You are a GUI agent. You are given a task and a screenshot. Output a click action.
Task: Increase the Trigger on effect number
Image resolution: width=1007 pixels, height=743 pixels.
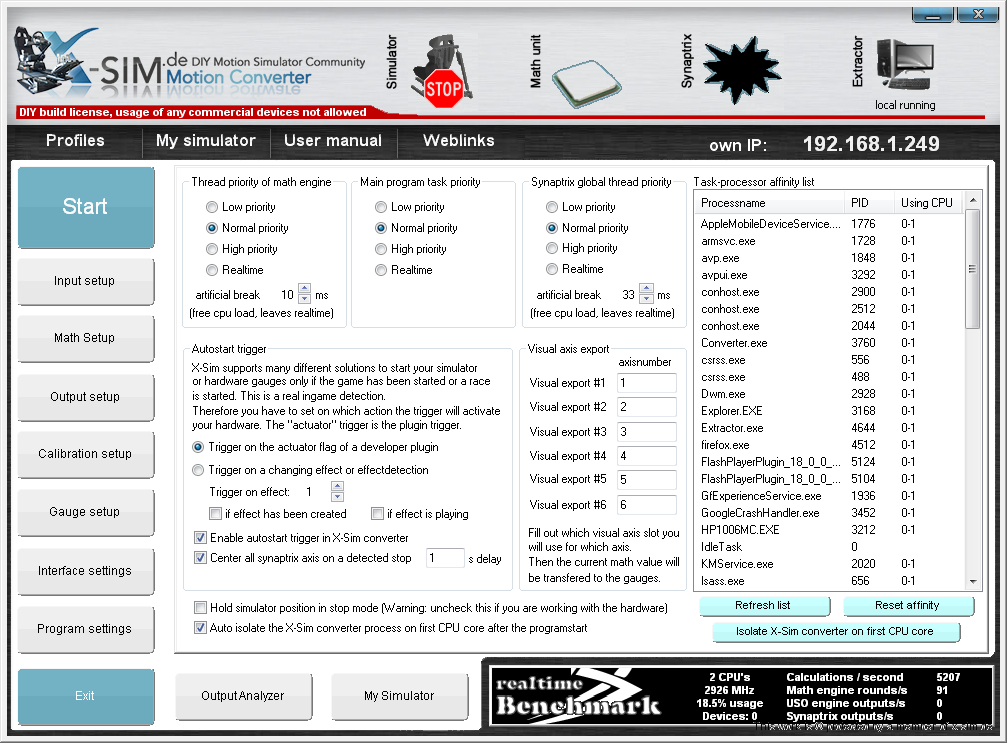(x=337, y=487)
